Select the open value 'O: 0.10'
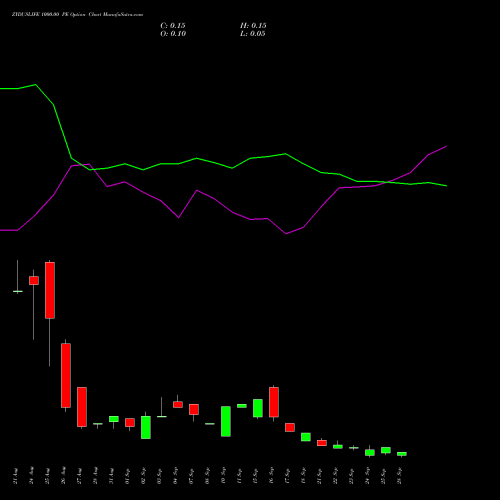The image size is (500, 500). (173, 34)
